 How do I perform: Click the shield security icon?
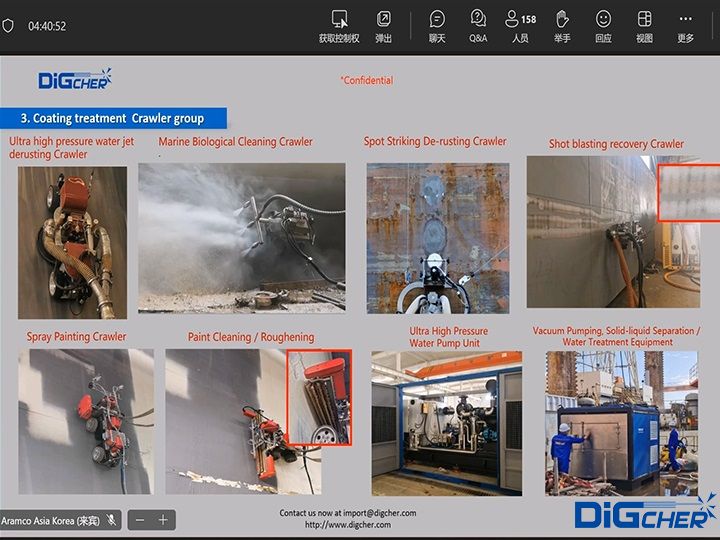tap(9, 26)
